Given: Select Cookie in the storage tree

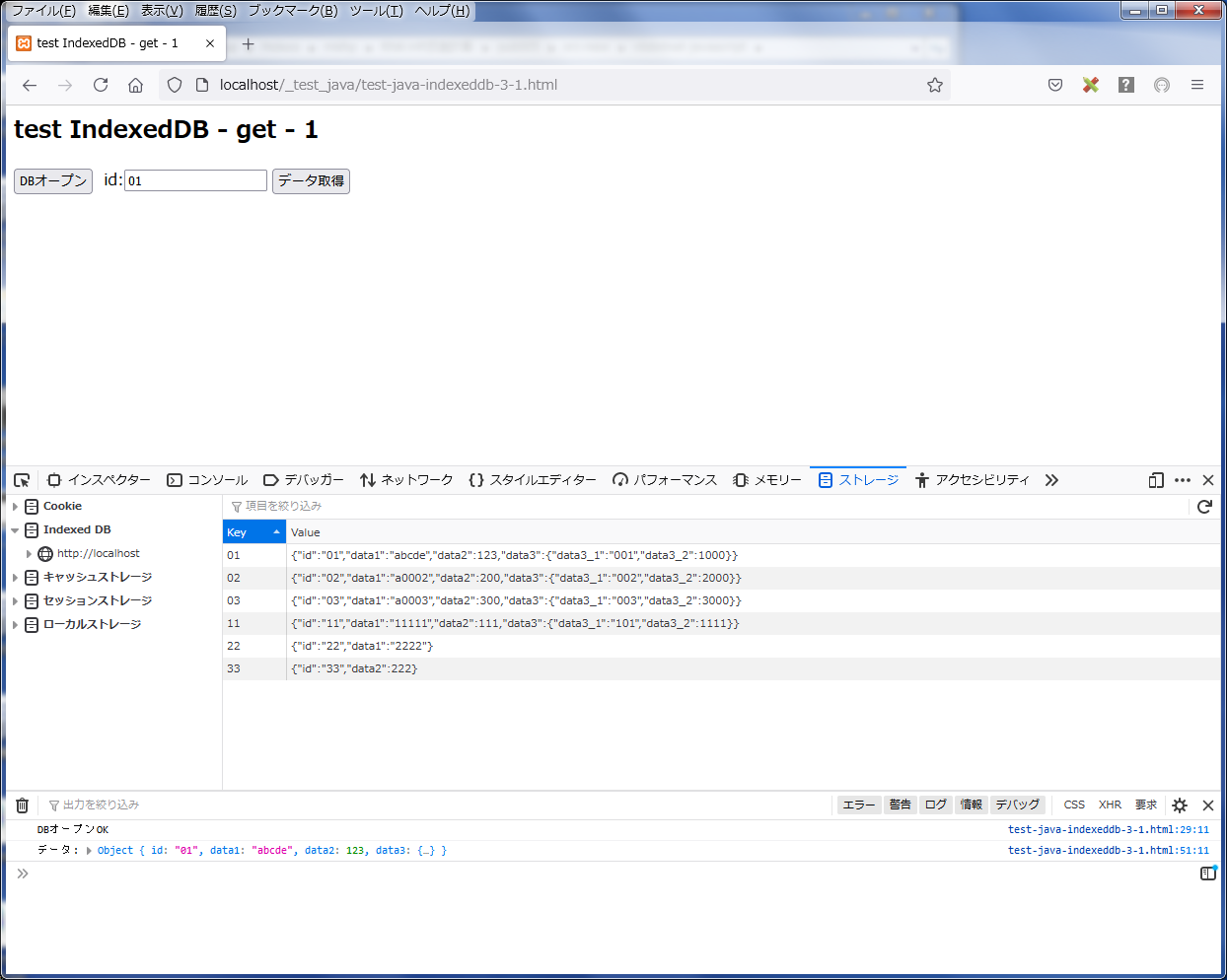Looking at the screenshot, I should pyautogui.click(x=62, y=507).
